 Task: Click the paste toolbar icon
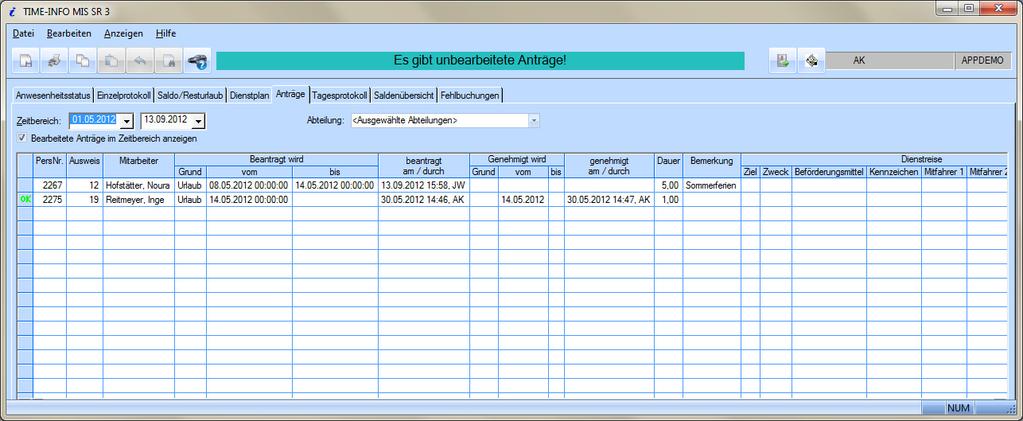(111, 61)
